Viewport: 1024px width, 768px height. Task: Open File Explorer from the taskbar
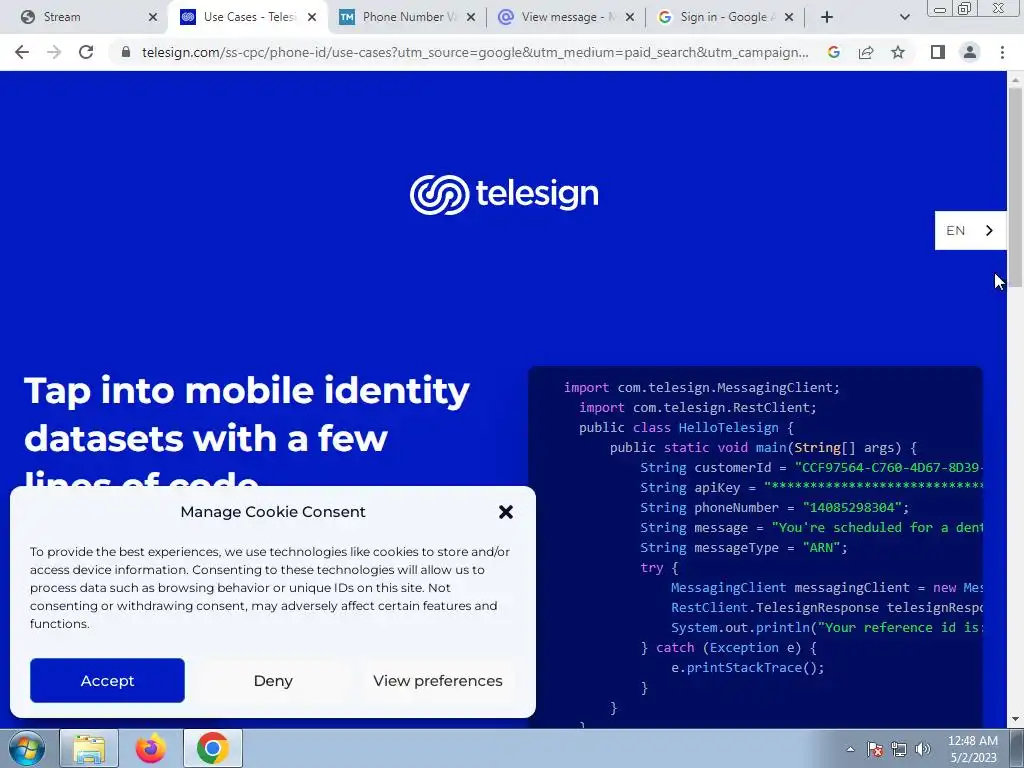tap(89, 748)
